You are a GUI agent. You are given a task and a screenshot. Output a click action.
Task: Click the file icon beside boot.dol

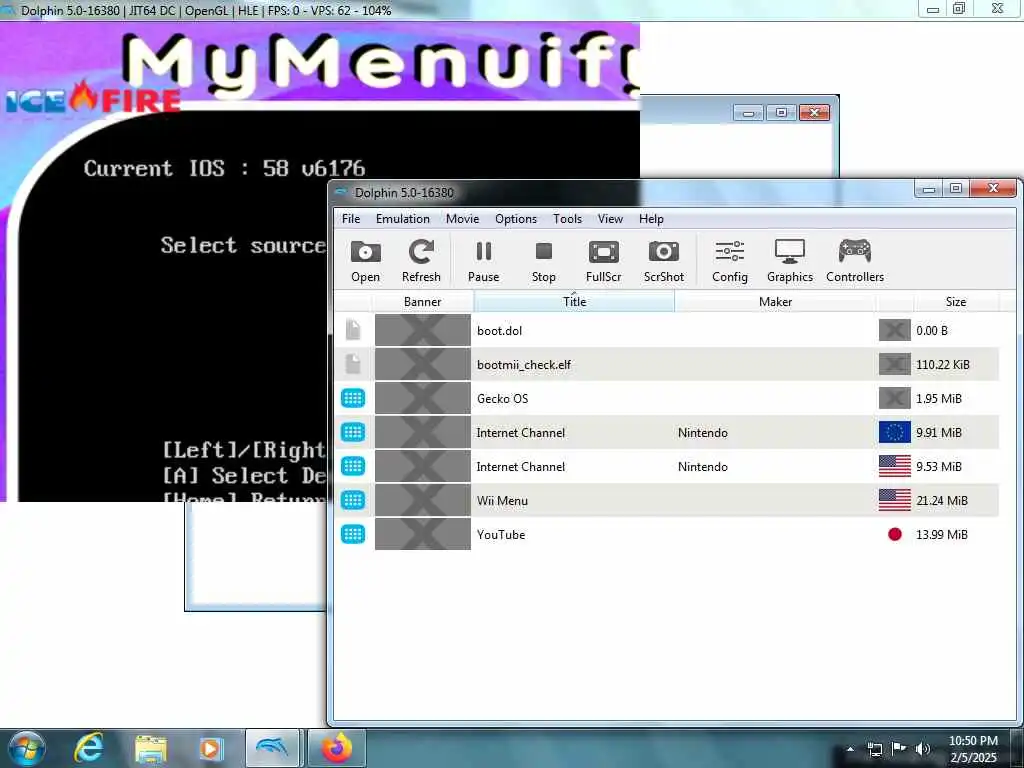353,330
